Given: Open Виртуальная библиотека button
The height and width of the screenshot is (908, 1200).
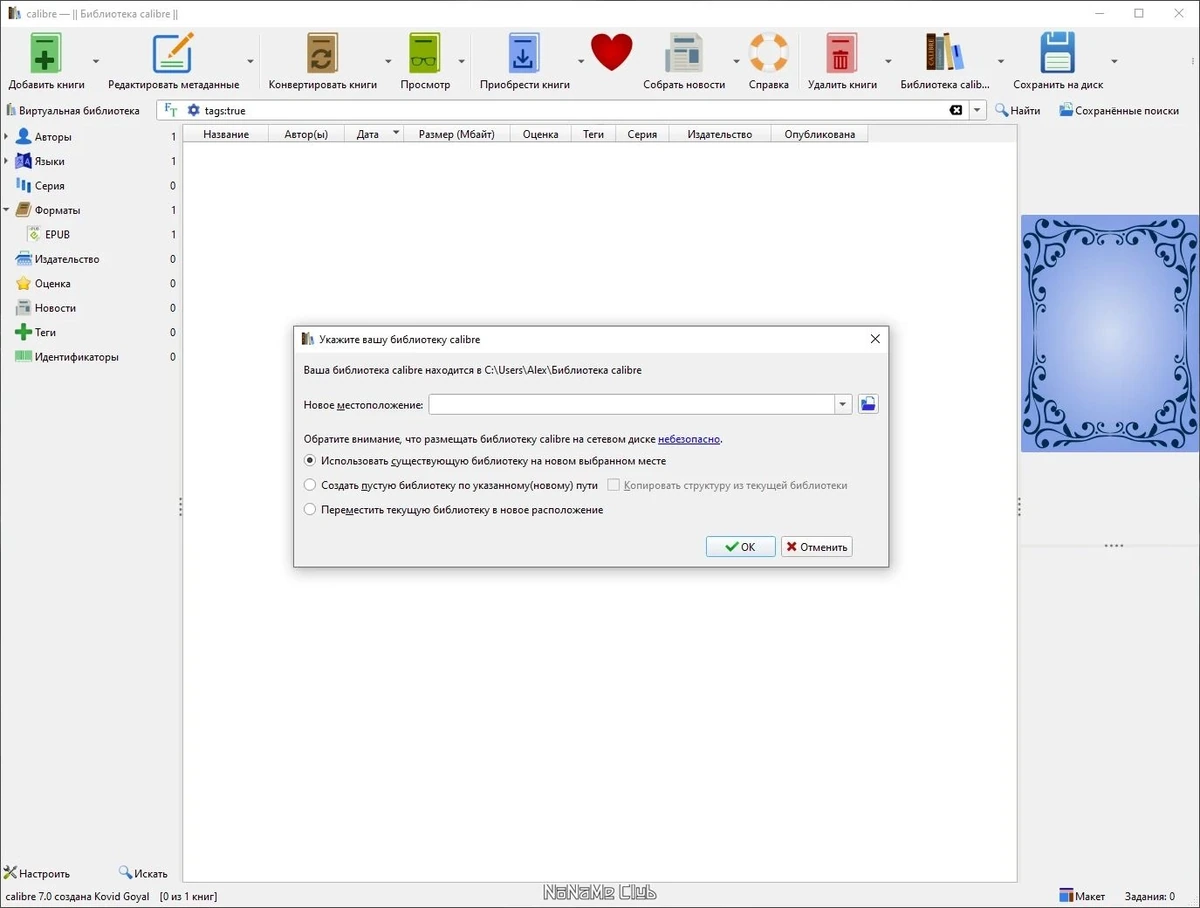Looking at the screenshot, I should (x=73, y=110).
